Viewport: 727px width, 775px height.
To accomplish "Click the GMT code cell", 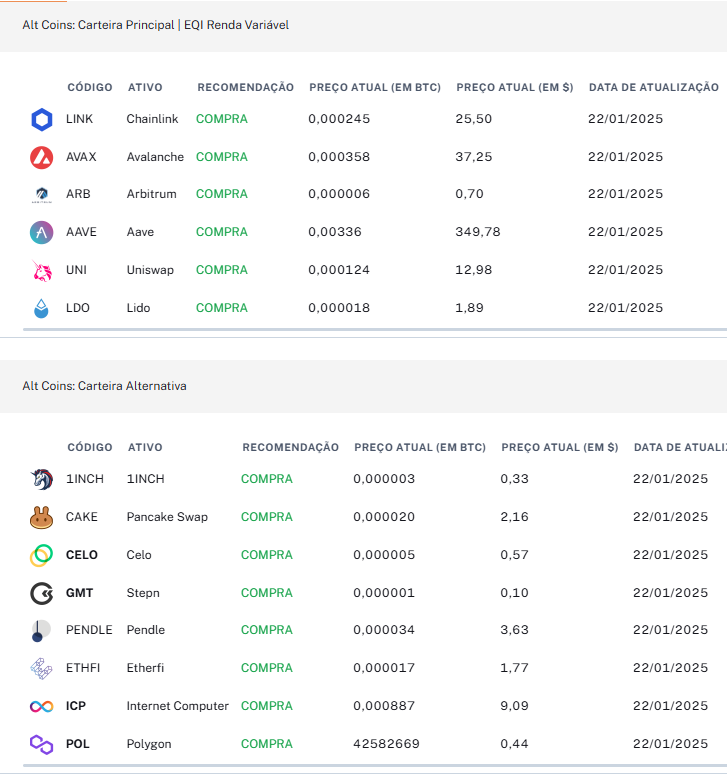I will point(80,593).
